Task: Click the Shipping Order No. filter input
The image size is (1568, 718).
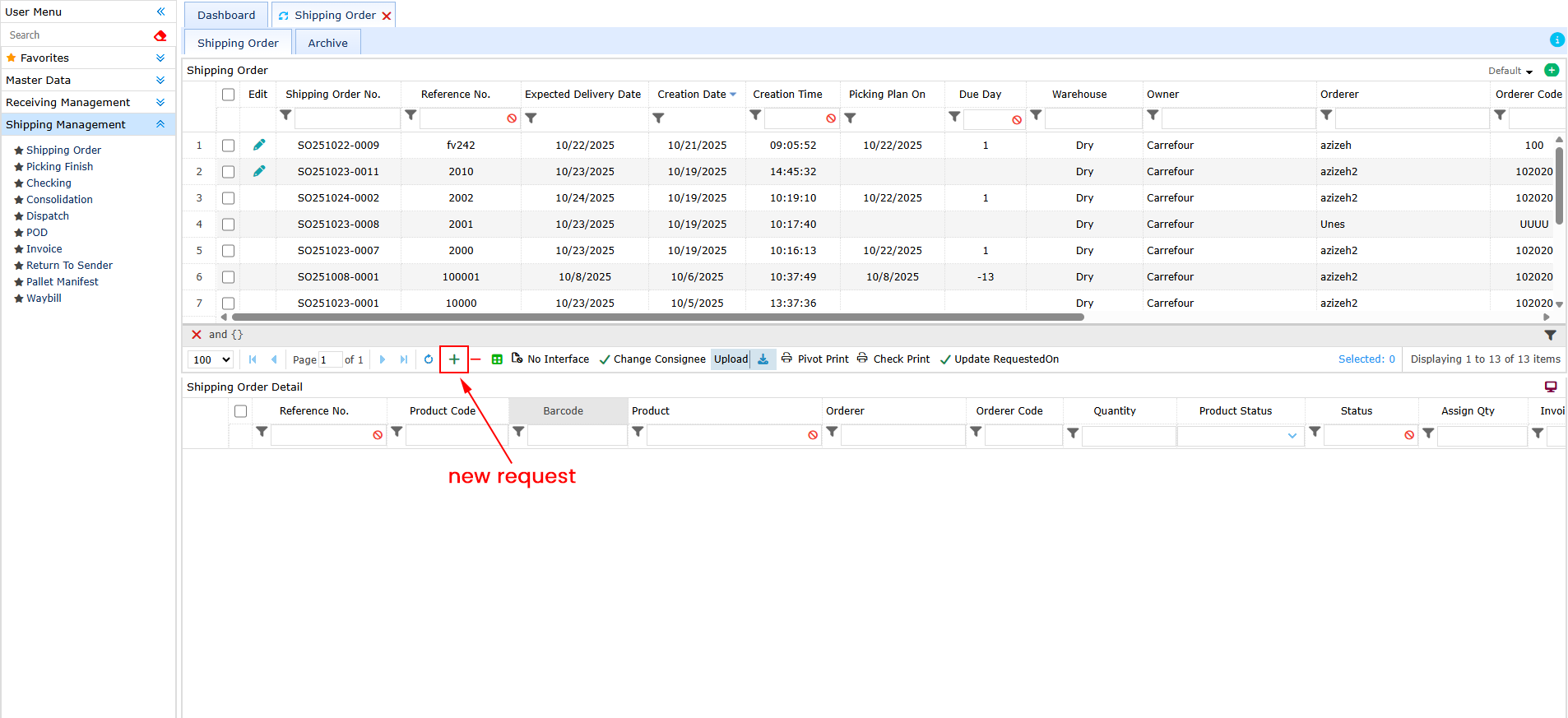Action: click(347, 118)
